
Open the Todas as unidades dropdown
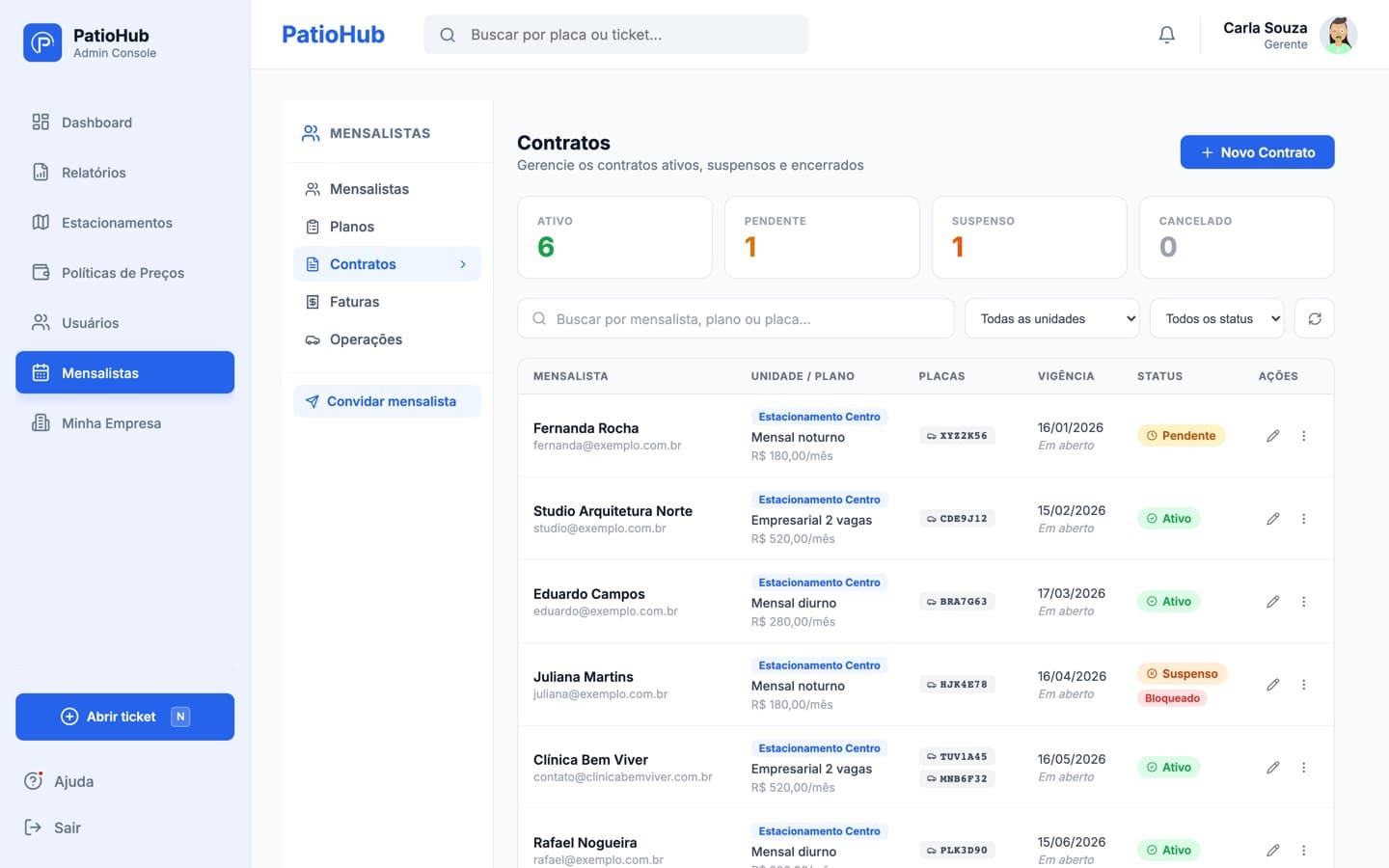pos(1051,318)
